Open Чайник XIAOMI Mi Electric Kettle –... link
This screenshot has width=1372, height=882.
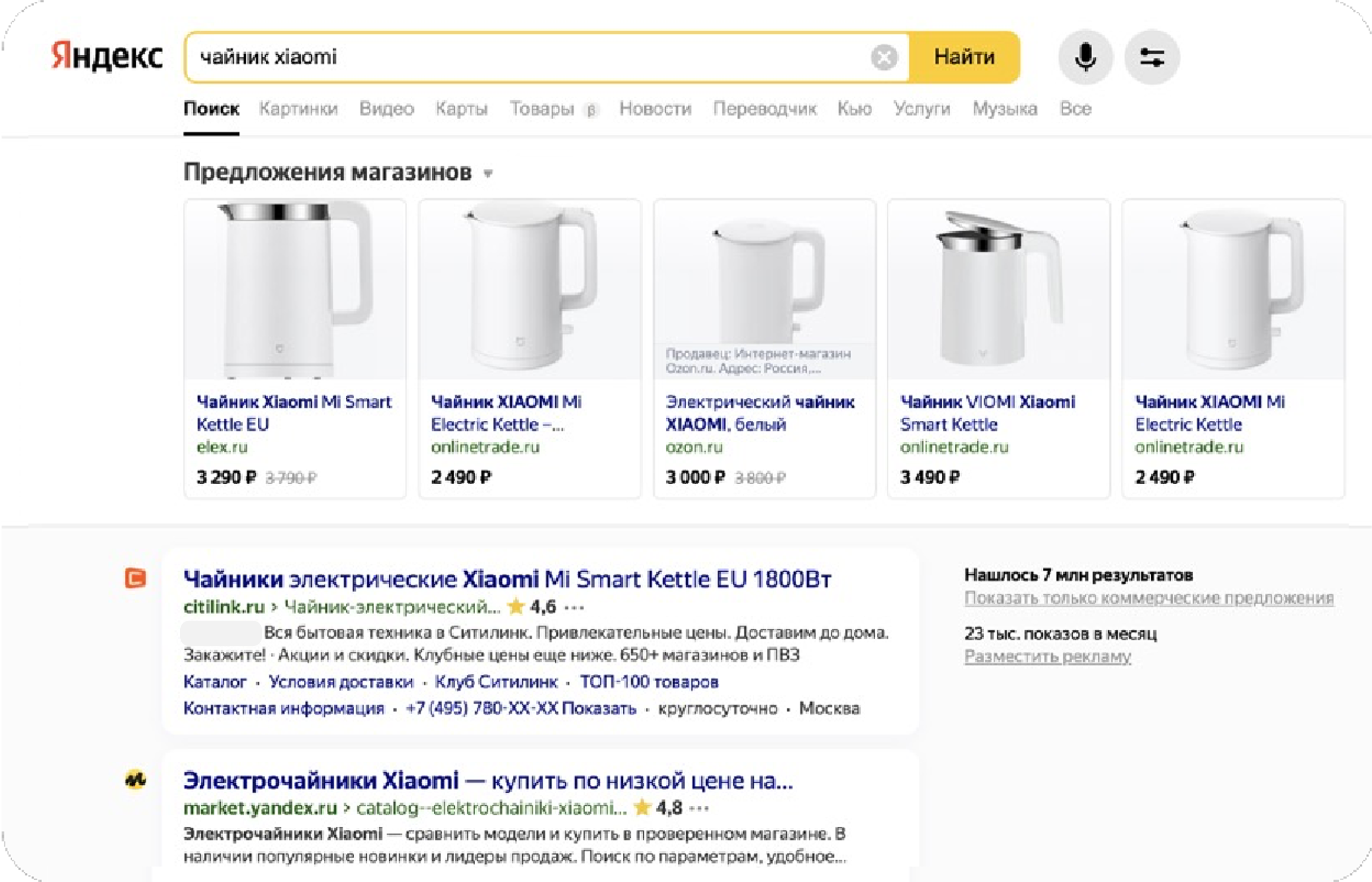[506, 413]
